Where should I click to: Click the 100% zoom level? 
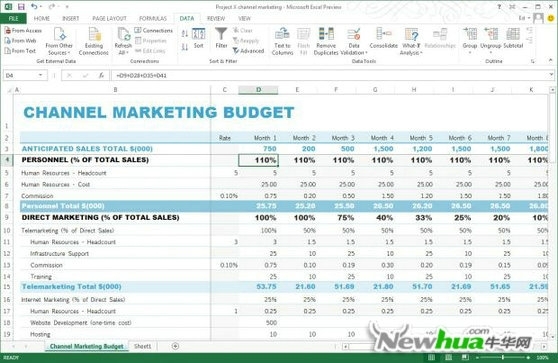(x=543, y=357)
